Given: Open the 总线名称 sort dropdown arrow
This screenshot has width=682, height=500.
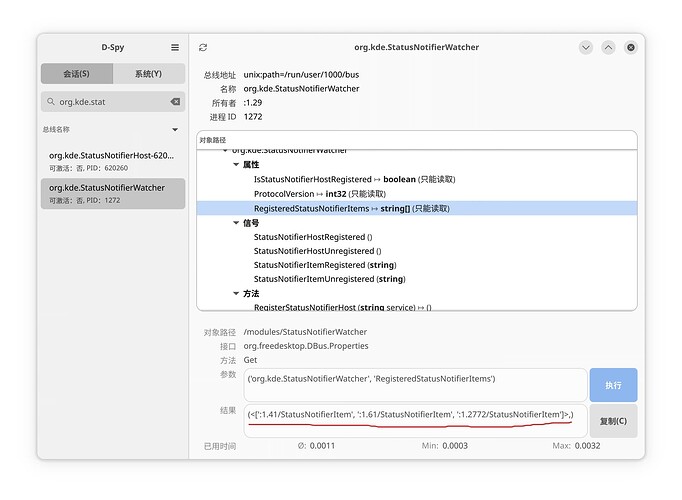Looking at the screenshot, I should 175,130.
